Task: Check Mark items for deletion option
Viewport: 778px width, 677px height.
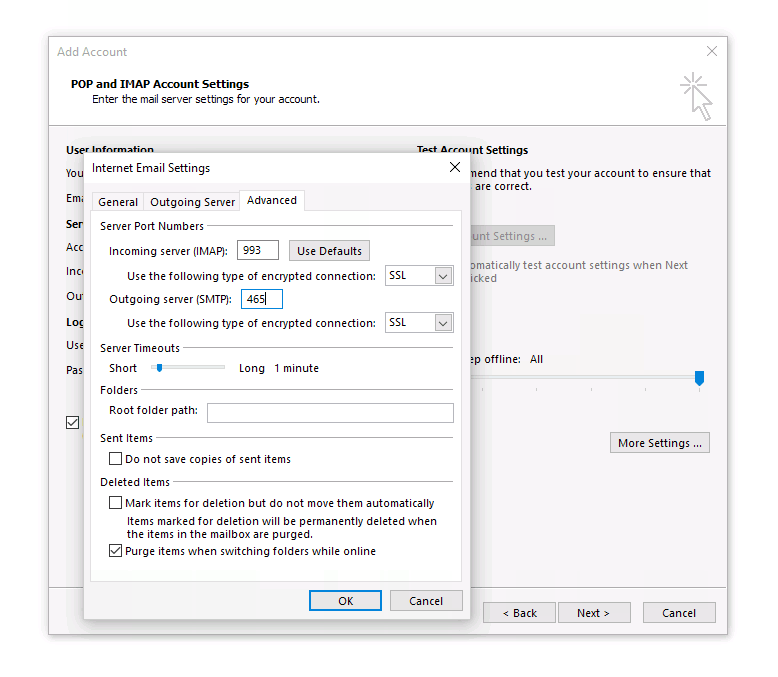Action: coord(116,503)
